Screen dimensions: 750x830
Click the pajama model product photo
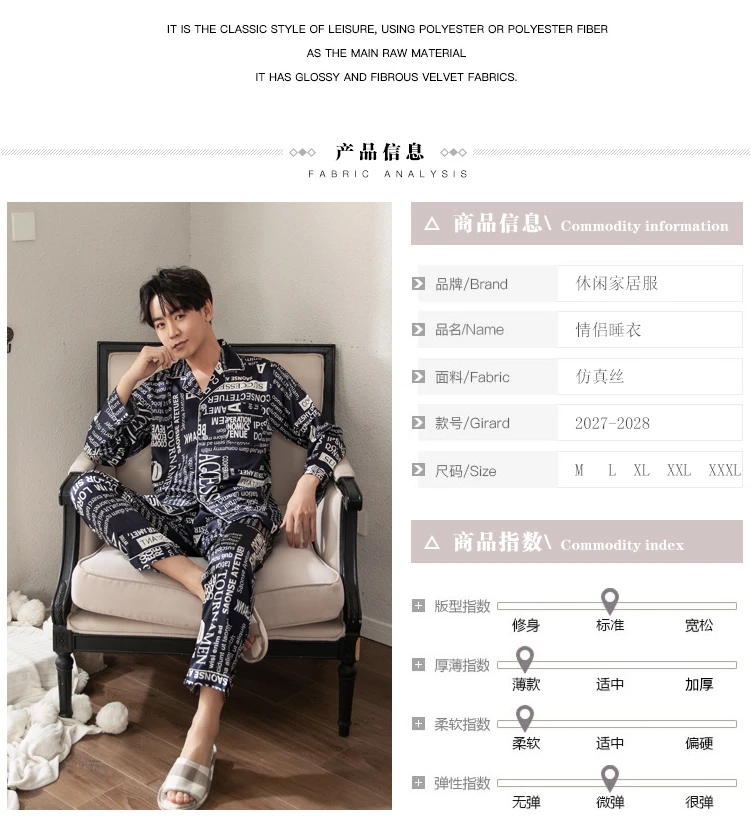[200, 506]
